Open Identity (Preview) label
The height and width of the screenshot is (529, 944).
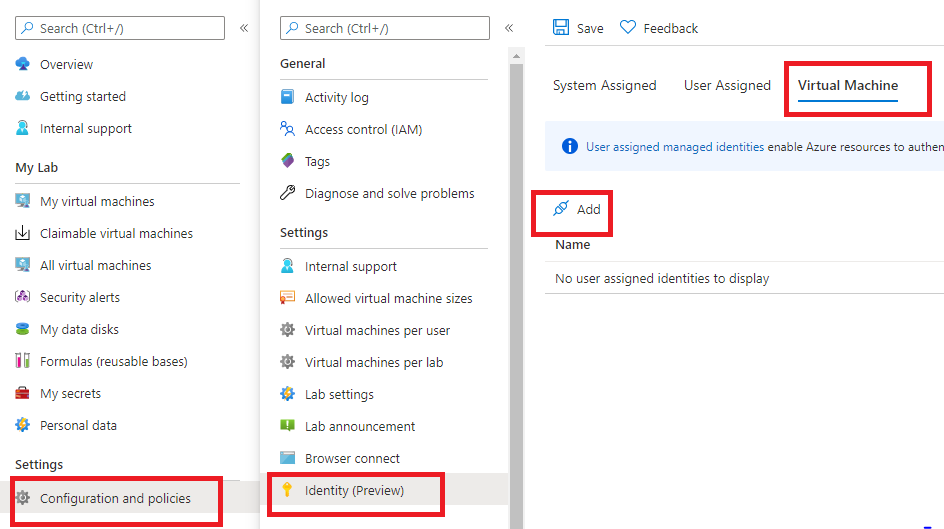tap(354, 490)
